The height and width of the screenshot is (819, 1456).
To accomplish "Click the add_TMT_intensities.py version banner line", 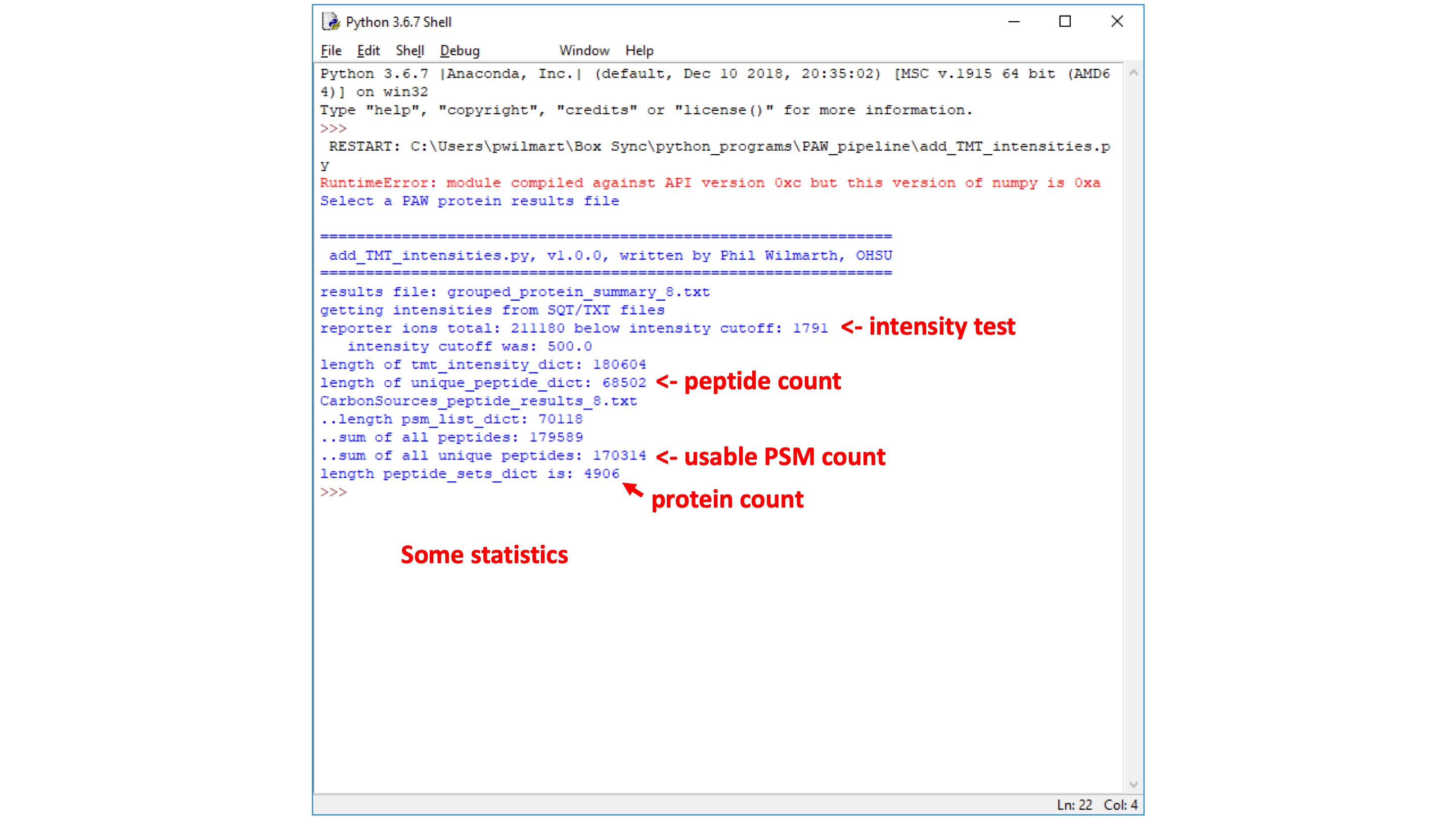I will pyautogui.click(x=610, y=255).
